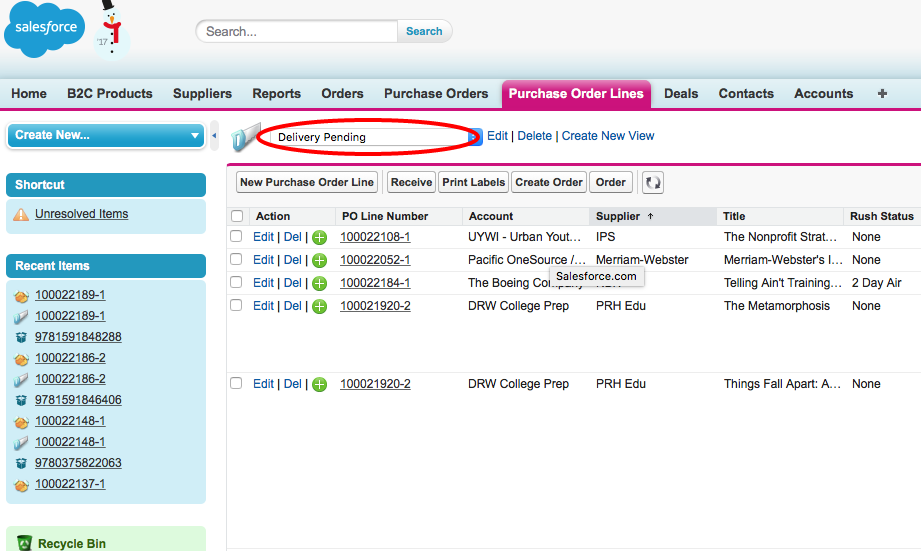Click the Receive button
The image size is (921, 551).
point(411,182)
